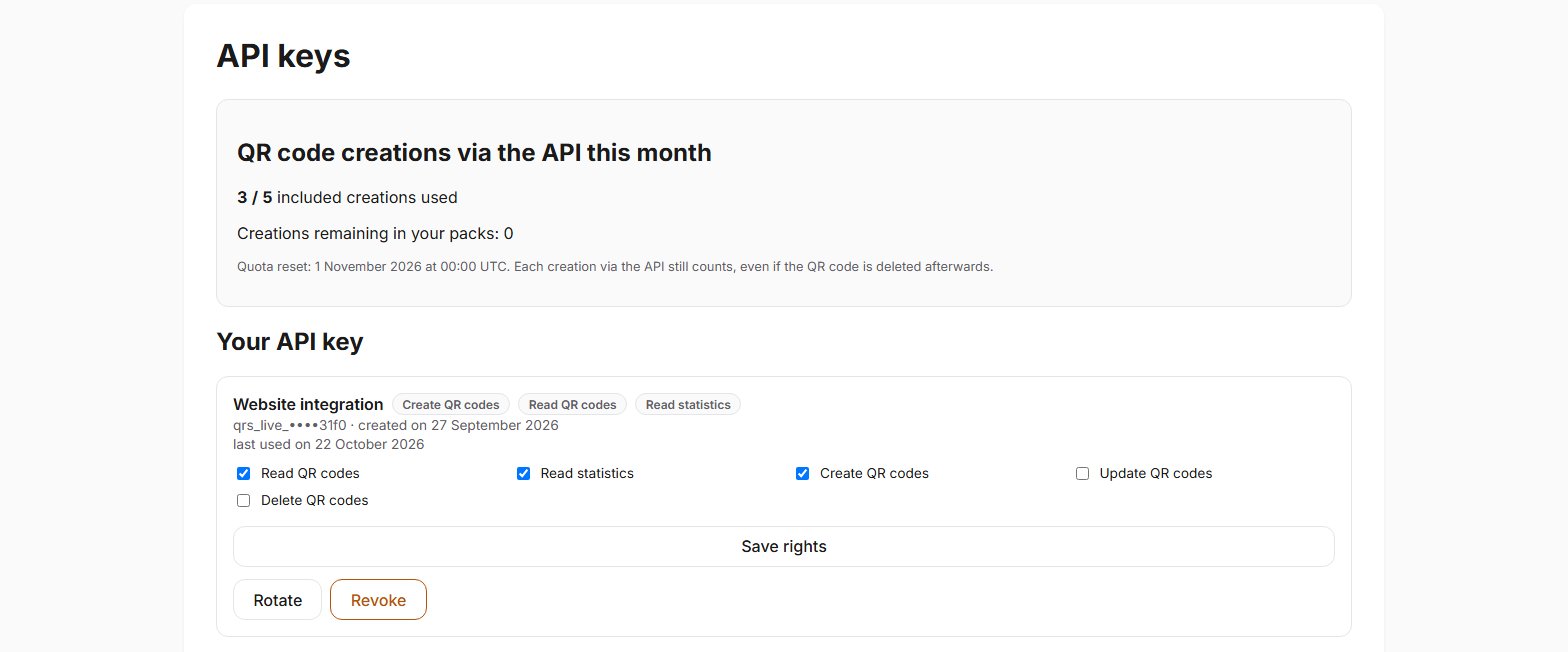This screenshot has width=1568, height=652.
Task: Uncheck the Read statistics checkbox
Action: point(523,473)
